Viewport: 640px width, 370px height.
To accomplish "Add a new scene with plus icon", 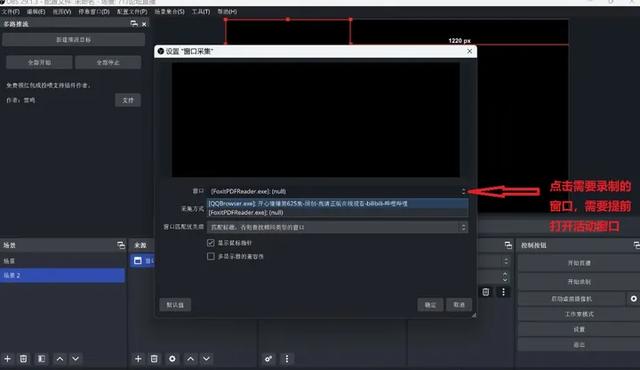I will (x=7, y=359).
